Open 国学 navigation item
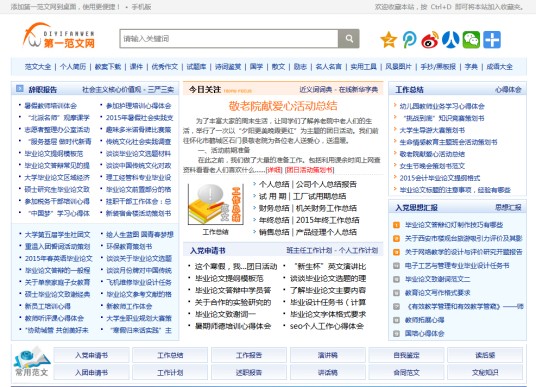The image size is (536, 387). 256,67
